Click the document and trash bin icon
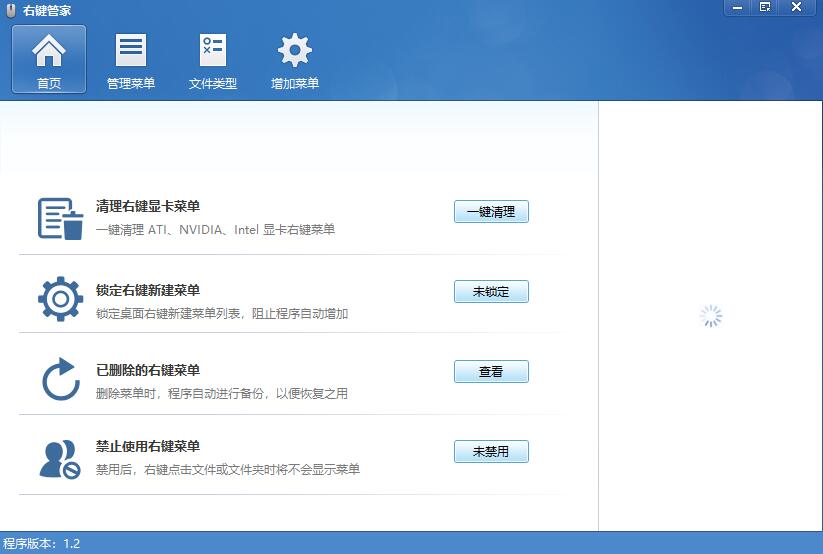This screenshot has width=823, height=554. pyautogui.click(x=60, y=218)
